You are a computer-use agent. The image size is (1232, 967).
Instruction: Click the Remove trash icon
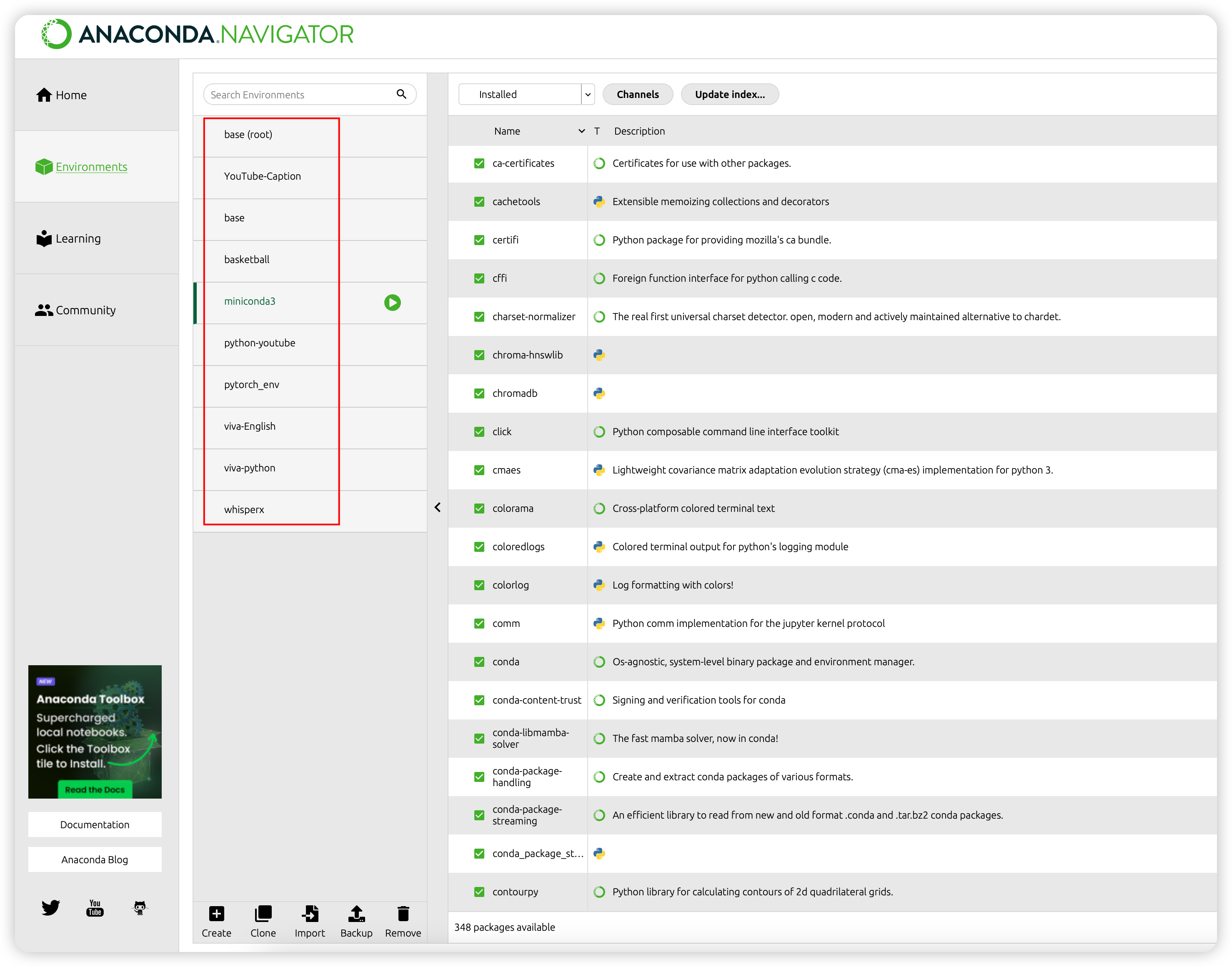(x=403, y=914)
